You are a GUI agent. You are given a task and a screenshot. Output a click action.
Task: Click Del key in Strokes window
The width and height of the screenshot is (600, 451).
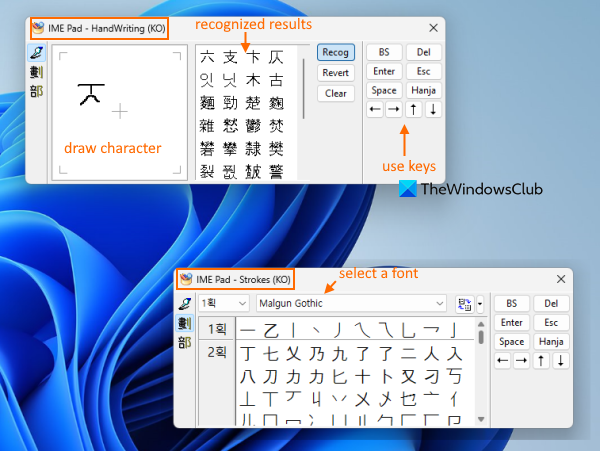pyautogui.click(x=551, y=304)
